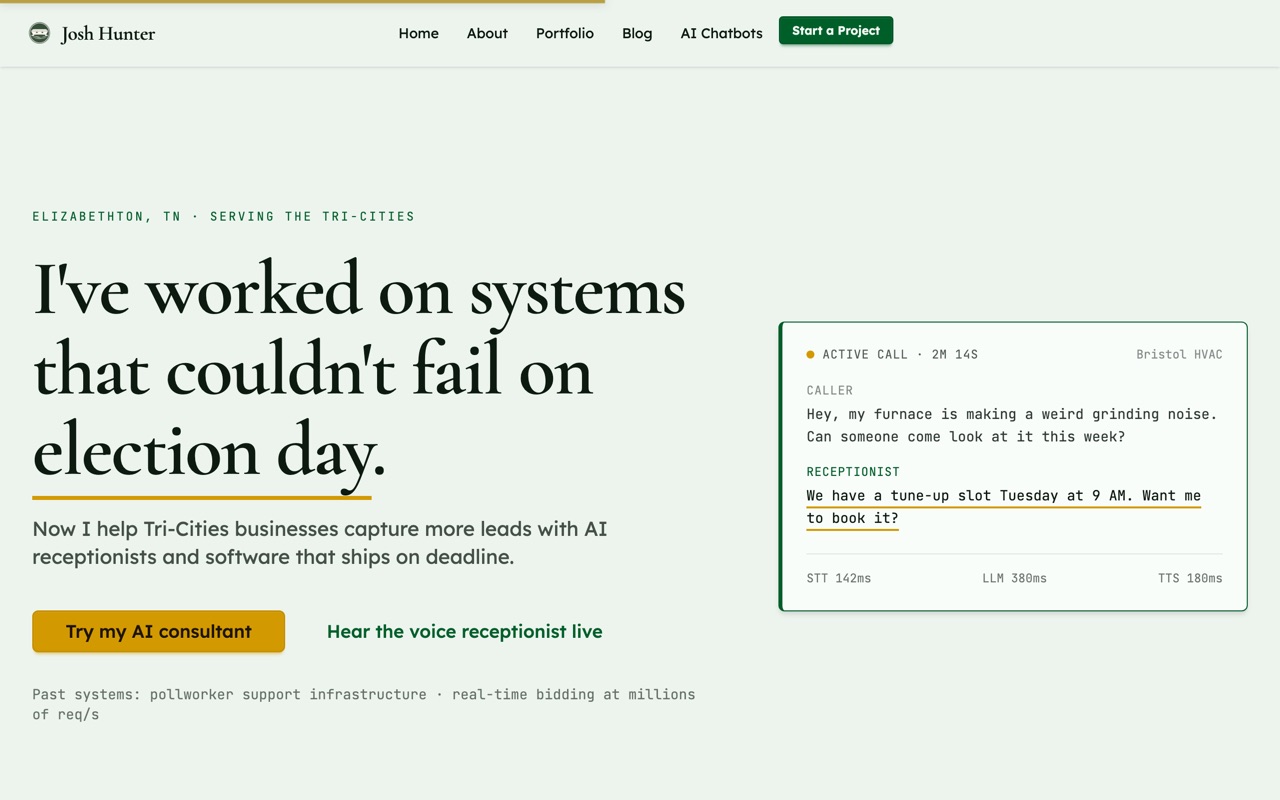Click the gold page progress bar at top
The width and height of the screenshot is (1280, 800).
(302, 2)
